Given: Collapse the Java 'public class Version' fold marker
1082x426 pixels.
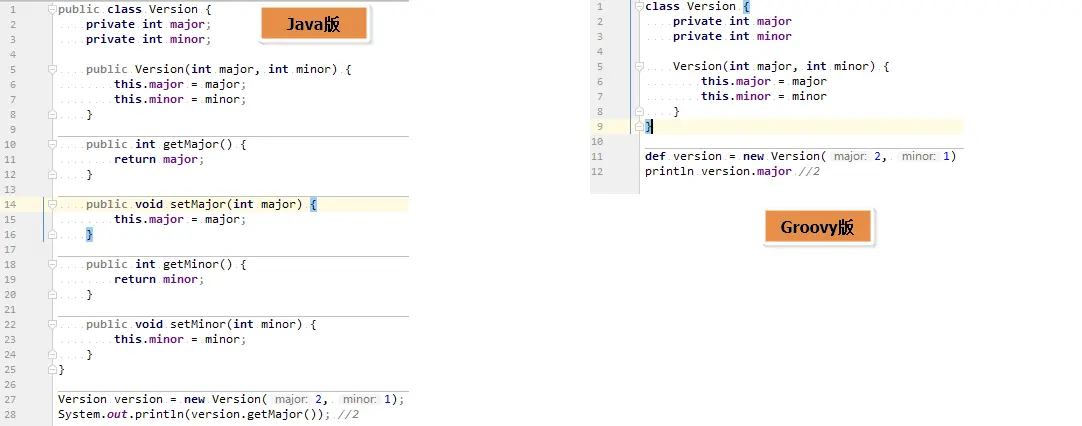Looking at the screenshot, I should [x=52, y=10].
